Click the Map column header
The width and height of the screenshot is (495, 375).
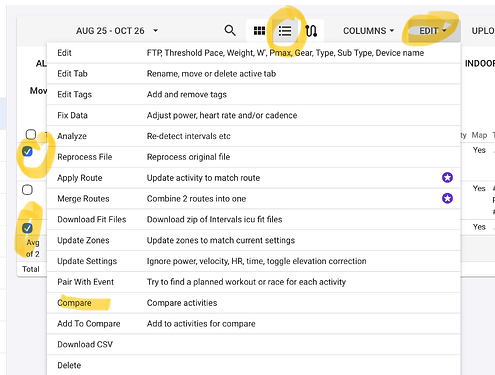point(479,135)
